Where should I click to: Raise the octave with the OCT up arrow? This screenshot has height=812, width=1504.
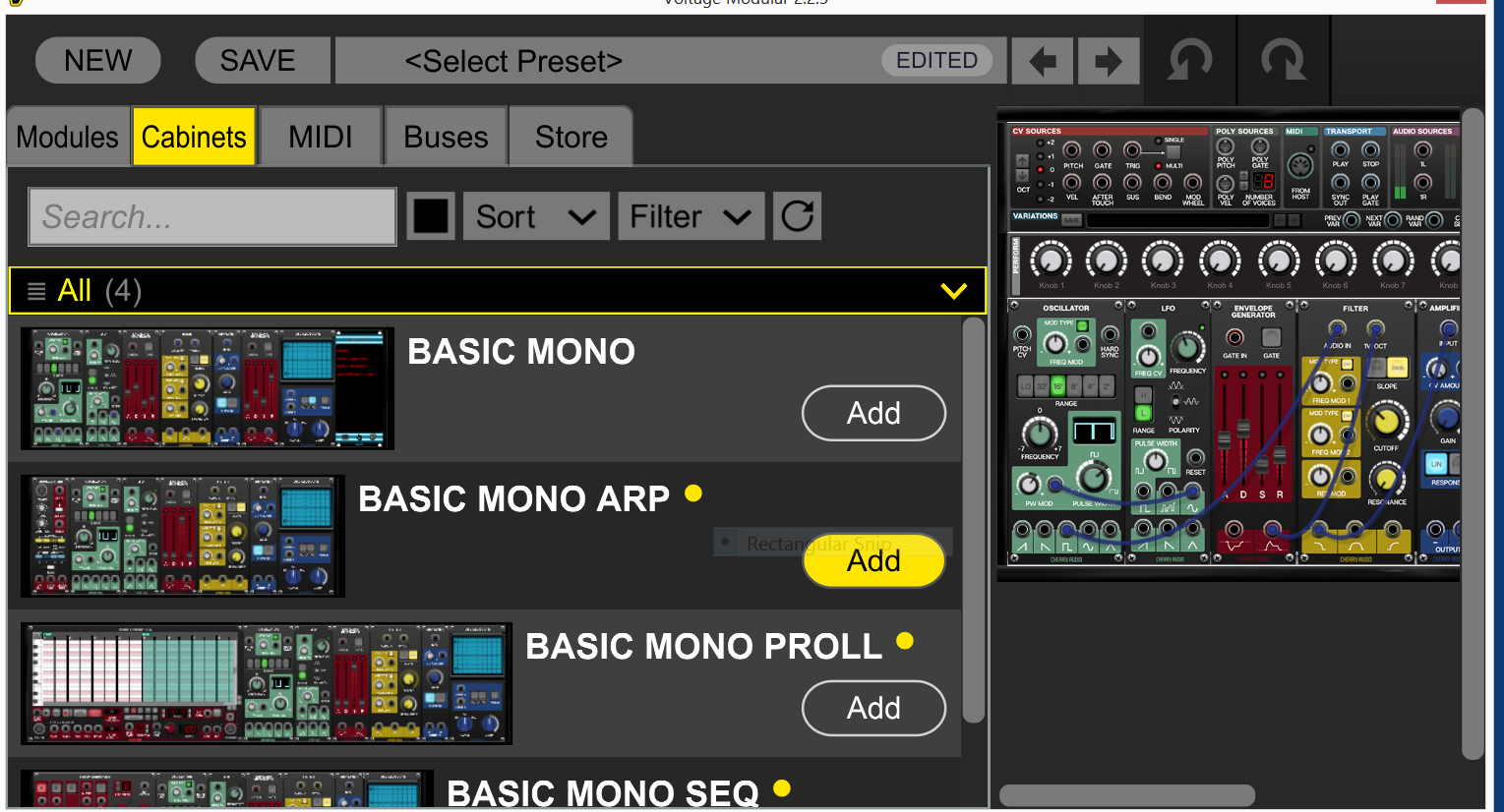pos(1023,159)
